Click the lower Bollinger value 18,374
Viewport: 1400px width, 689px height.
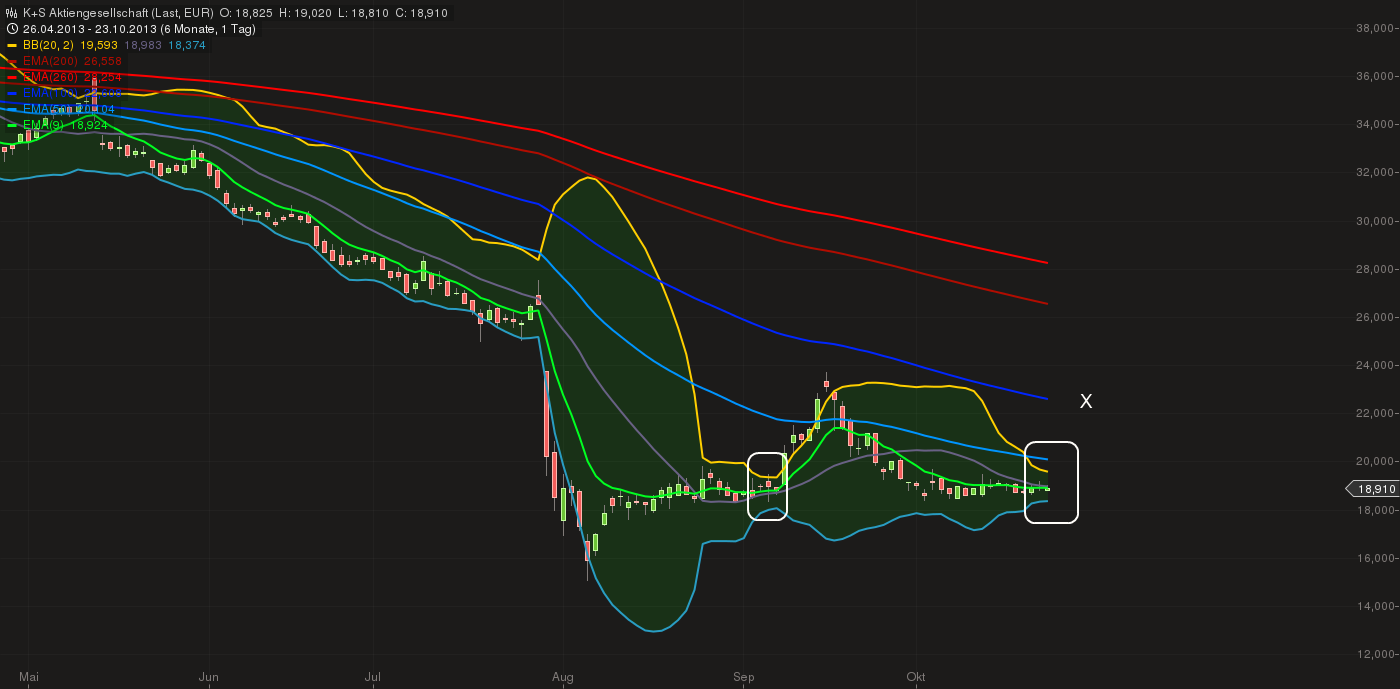[187, 45]
